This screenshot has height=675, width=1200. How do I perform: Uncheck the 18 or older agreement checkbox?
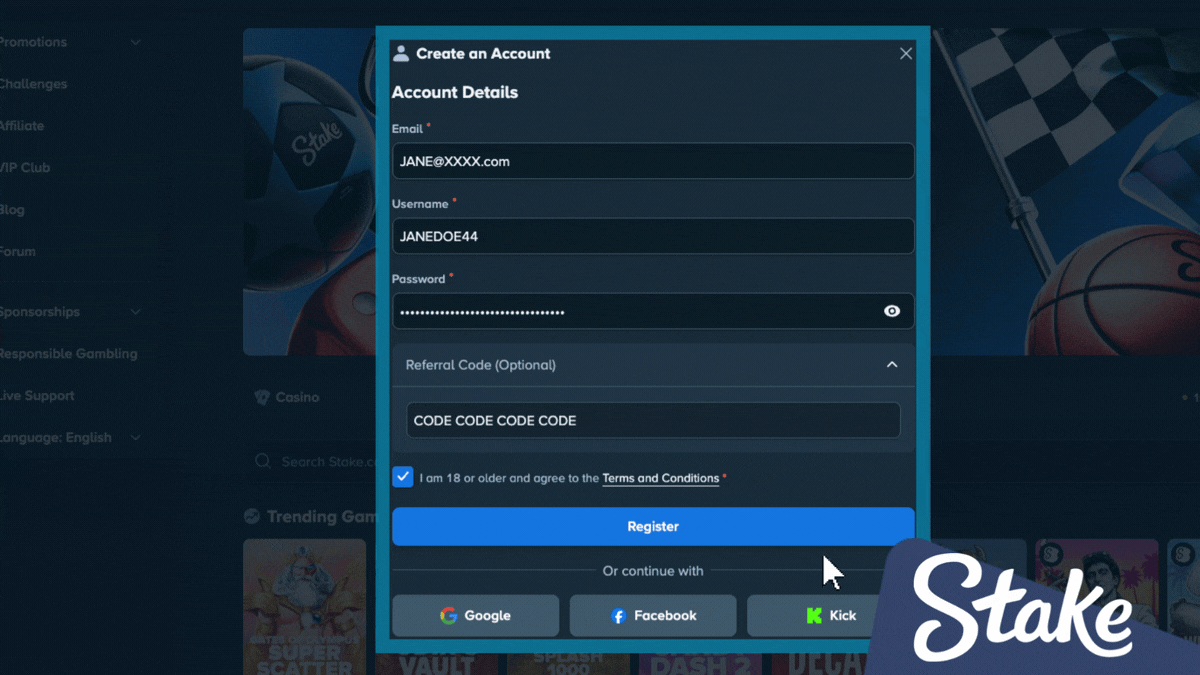click(403, 477)
